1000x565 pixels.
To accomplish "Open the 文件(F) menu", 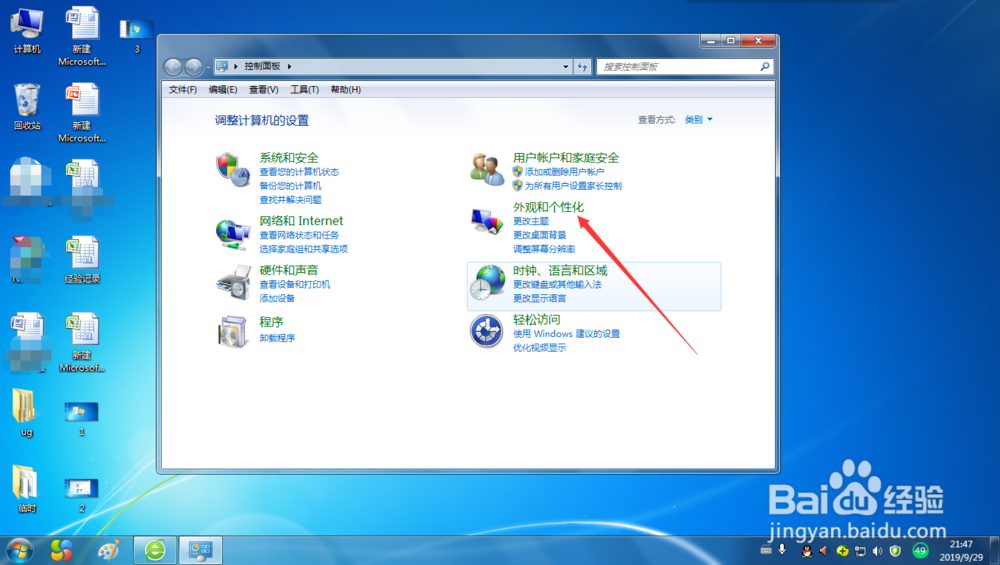I will [182, 90].
